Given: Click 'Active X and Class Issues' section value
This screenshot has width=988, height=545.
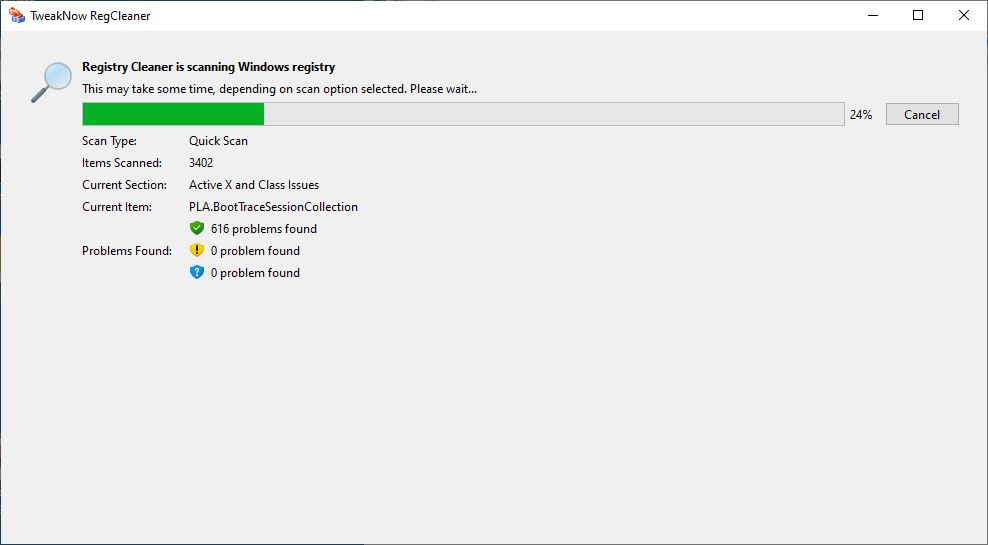Looking at the screenshot, I should tap(254, 185).
